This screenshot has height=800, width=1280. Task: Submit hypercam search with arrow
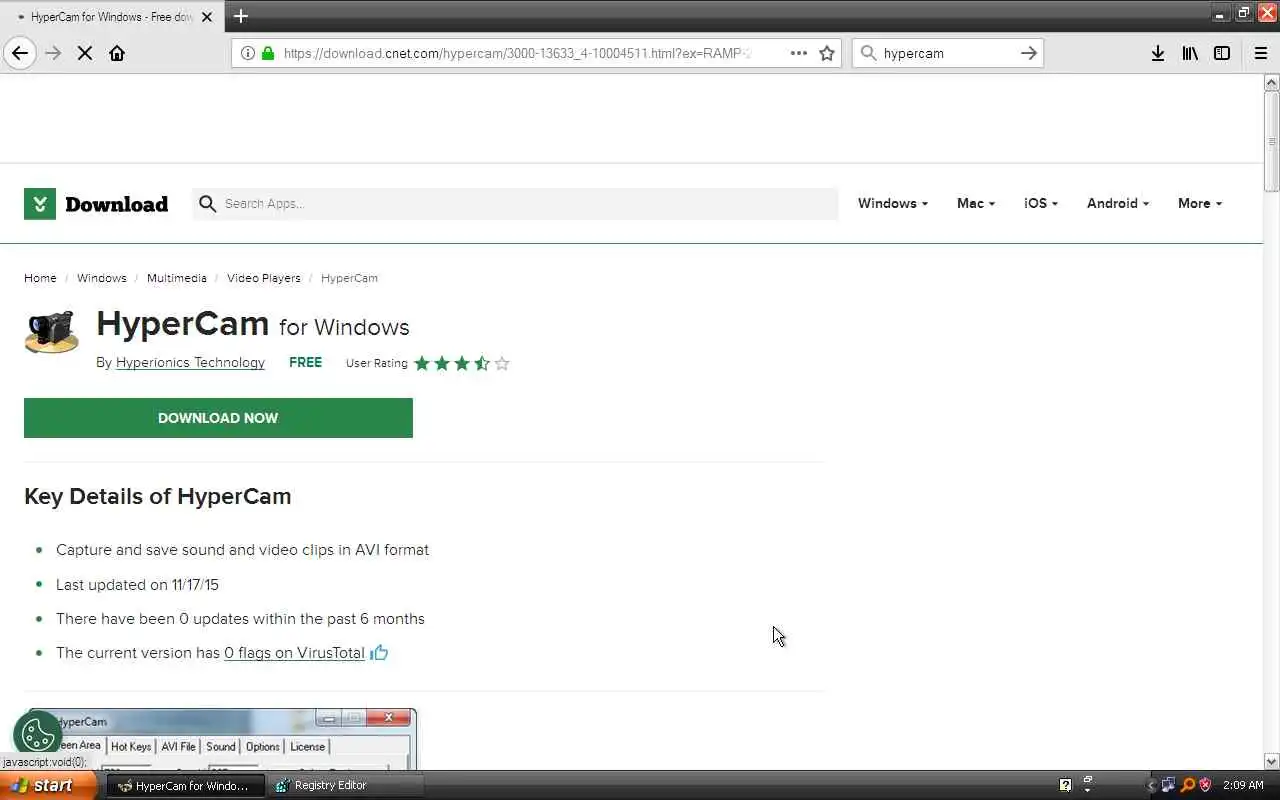click(1029, 53)
